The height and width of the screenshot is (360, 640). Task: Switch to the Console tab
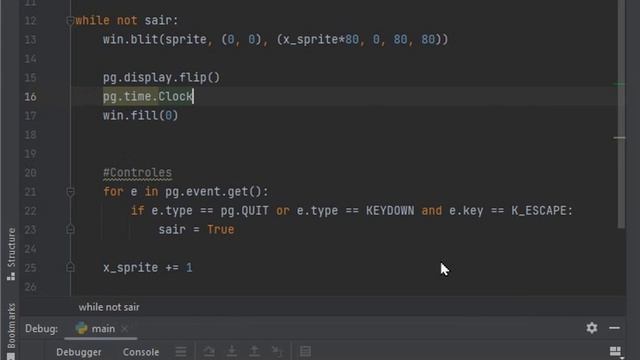[x=141, y=352]
